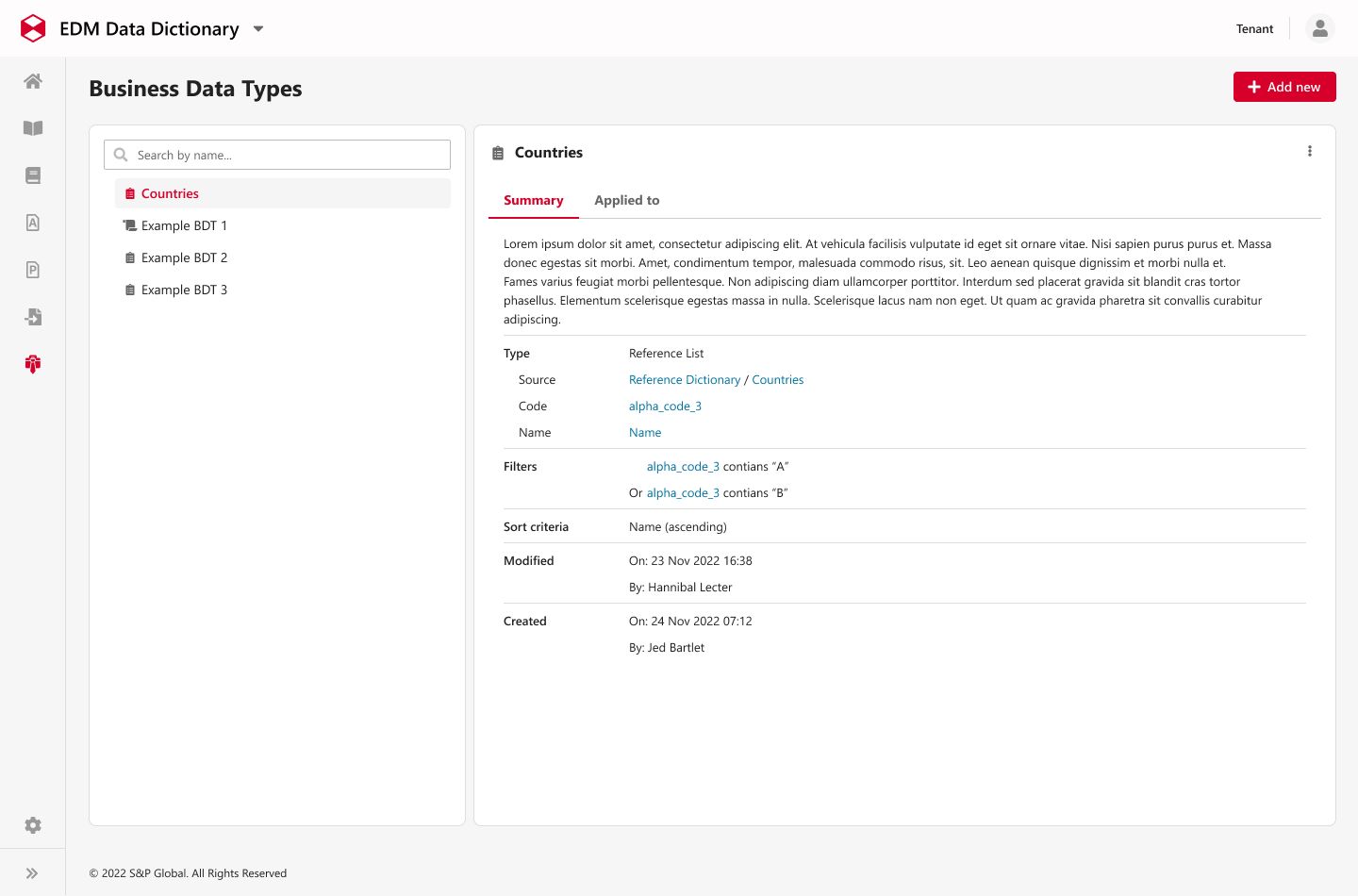
Task: Click the S&P red cube logo
Action: point(33,28)
